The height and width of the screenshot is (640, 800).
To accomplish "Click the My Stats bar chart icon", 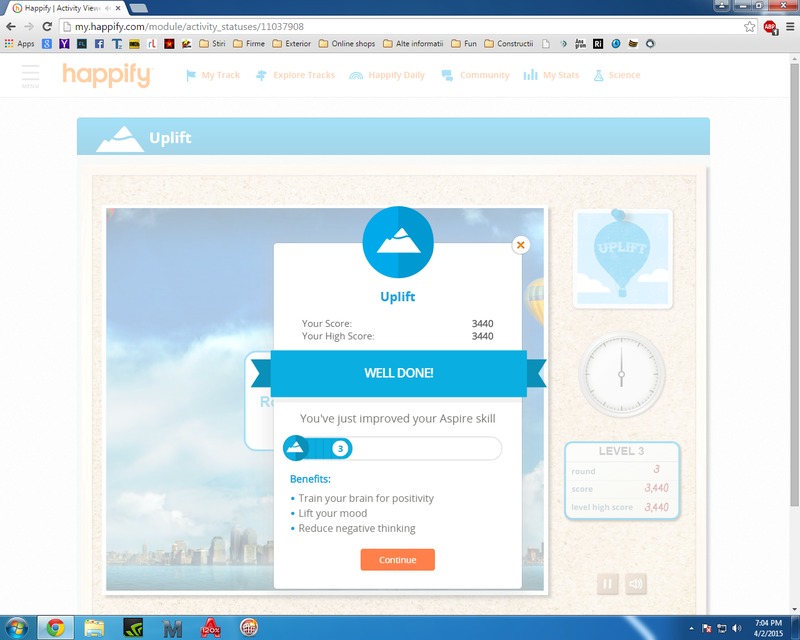I will pyautogui.click(x=530, y=75).
